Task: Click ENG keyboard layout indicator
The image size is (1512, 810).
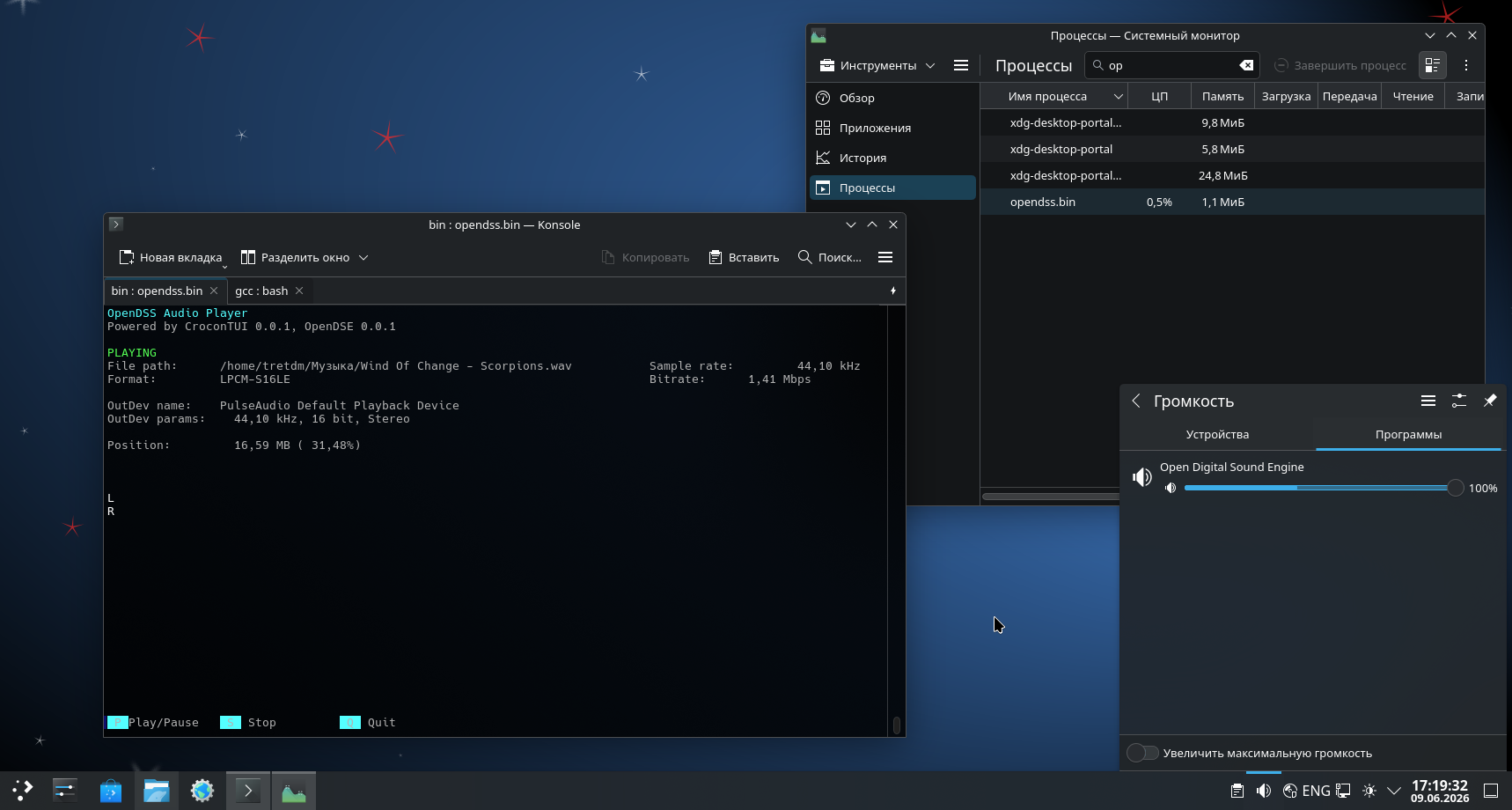Action: click(1317, 791)
